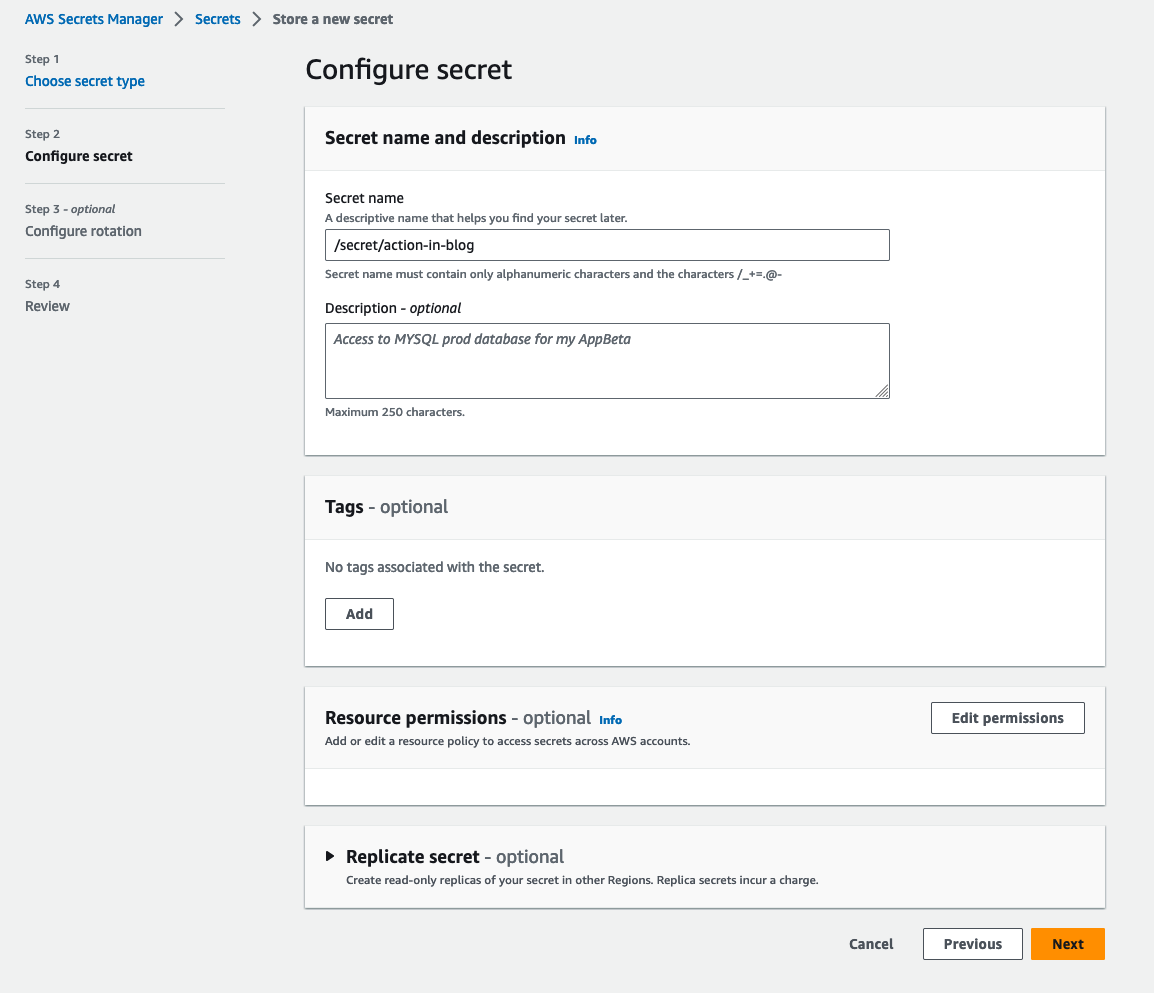Go back with the Previous button
Image resolution: width=1154 pixels, height=993 pixels.
coord(972,944)
